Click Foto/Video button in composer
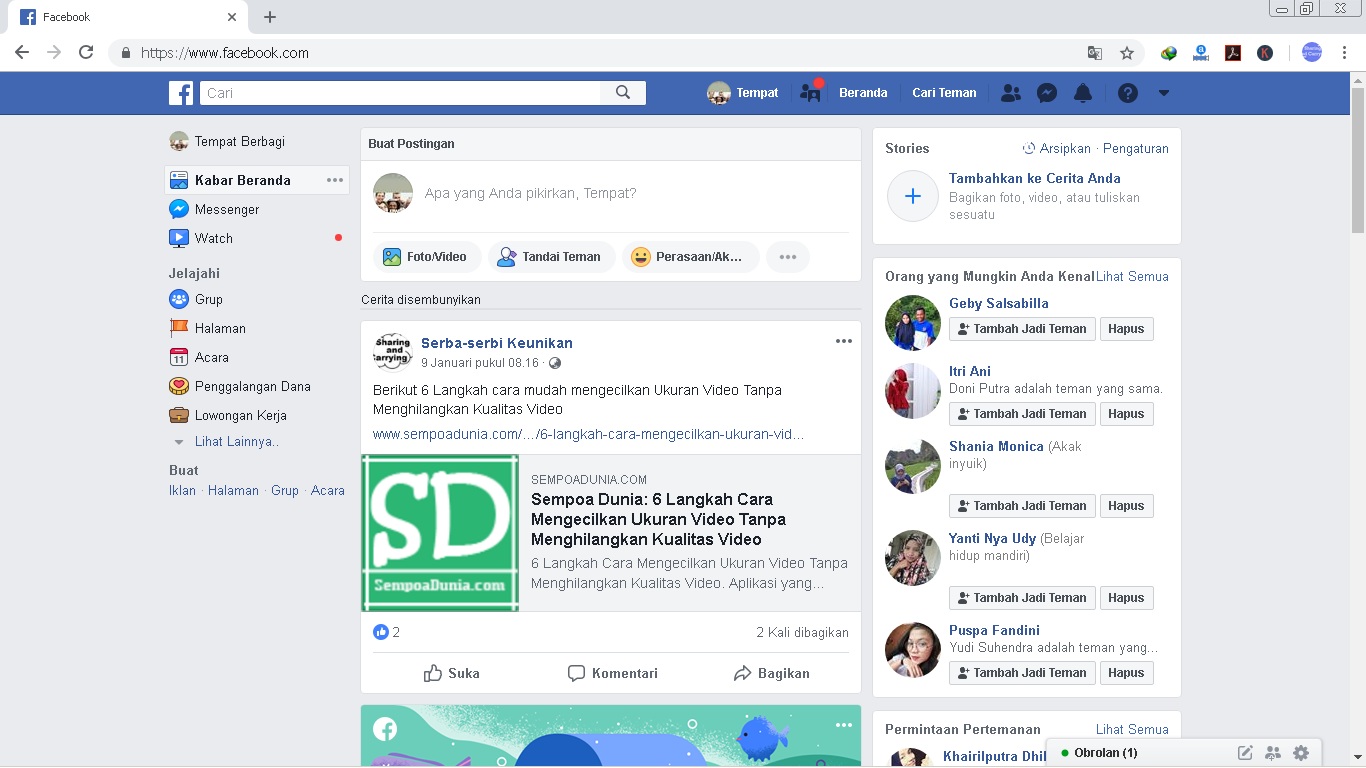1366x768 pixels. [427, 257]
